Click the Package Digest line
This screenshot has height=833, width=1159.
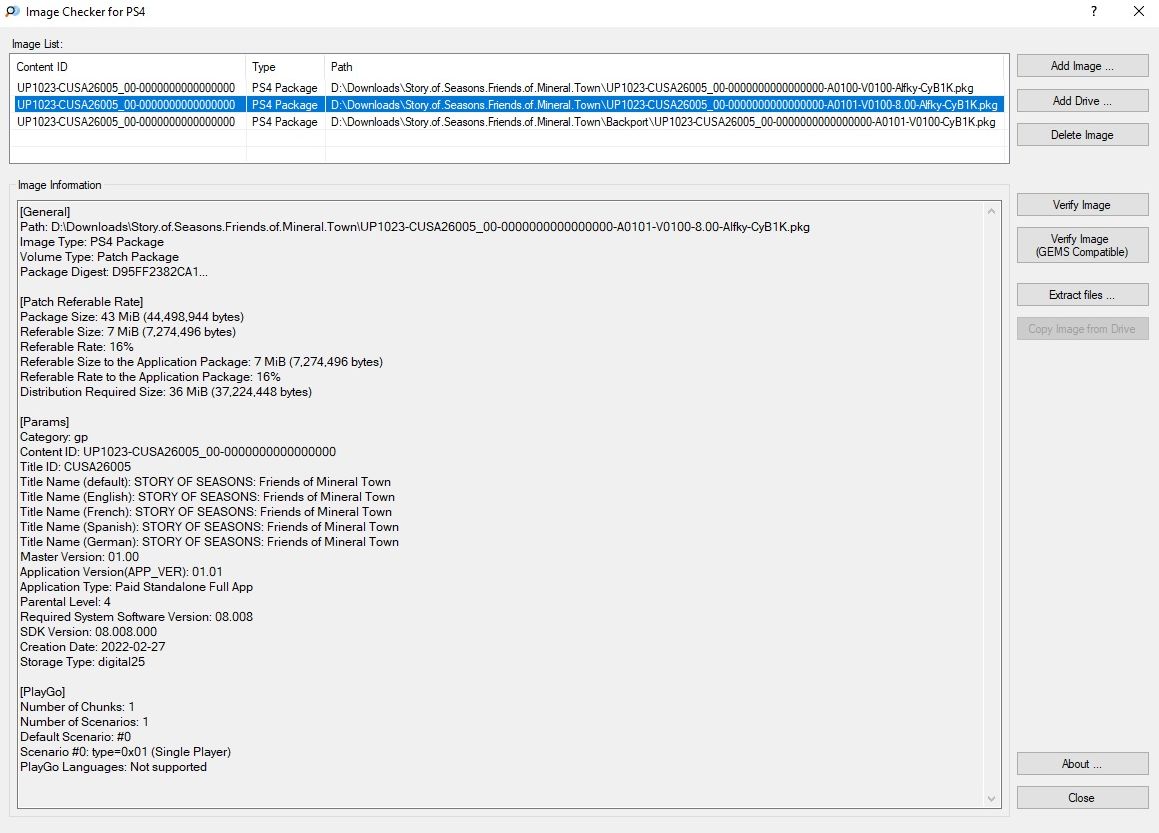pyautogui.click(x=114, y=271)
